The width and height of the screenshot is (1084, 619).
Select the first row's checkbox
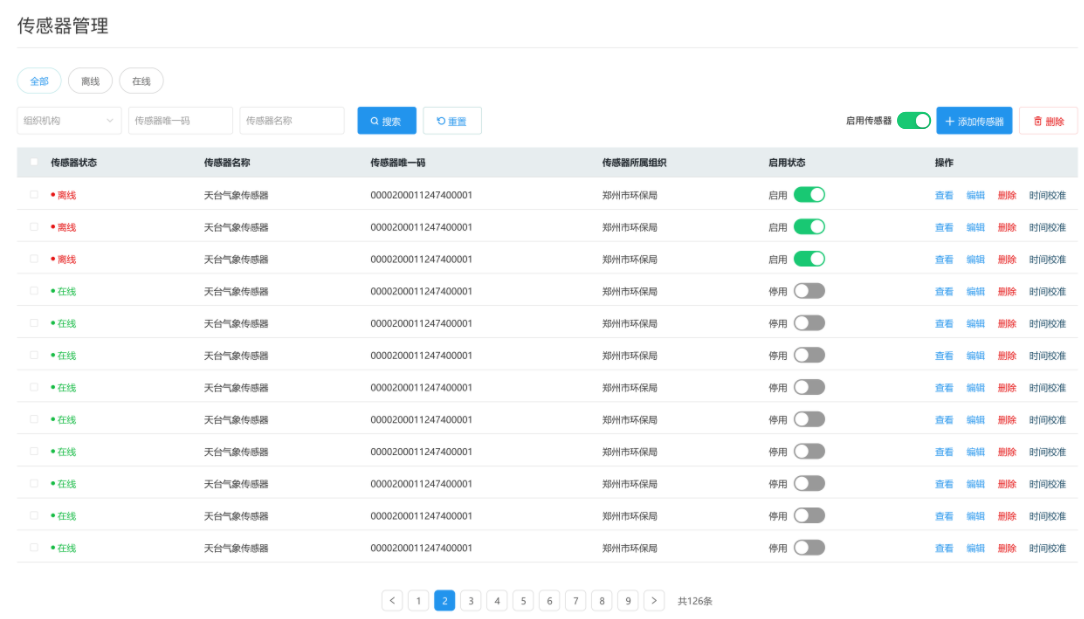(x=34, y=195)
